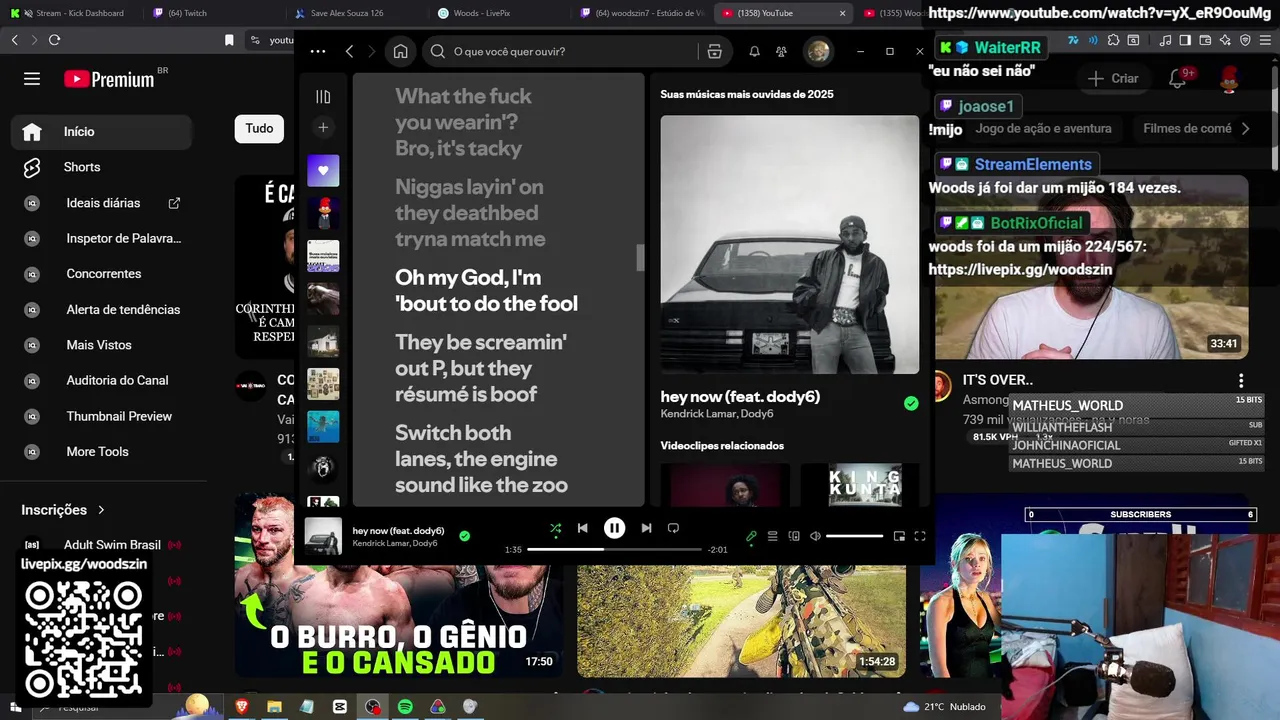Click lyric line 'Oh my God, I'm 'bout to do the fool'
The image size is (1280, 720).
tap(486, 290)
